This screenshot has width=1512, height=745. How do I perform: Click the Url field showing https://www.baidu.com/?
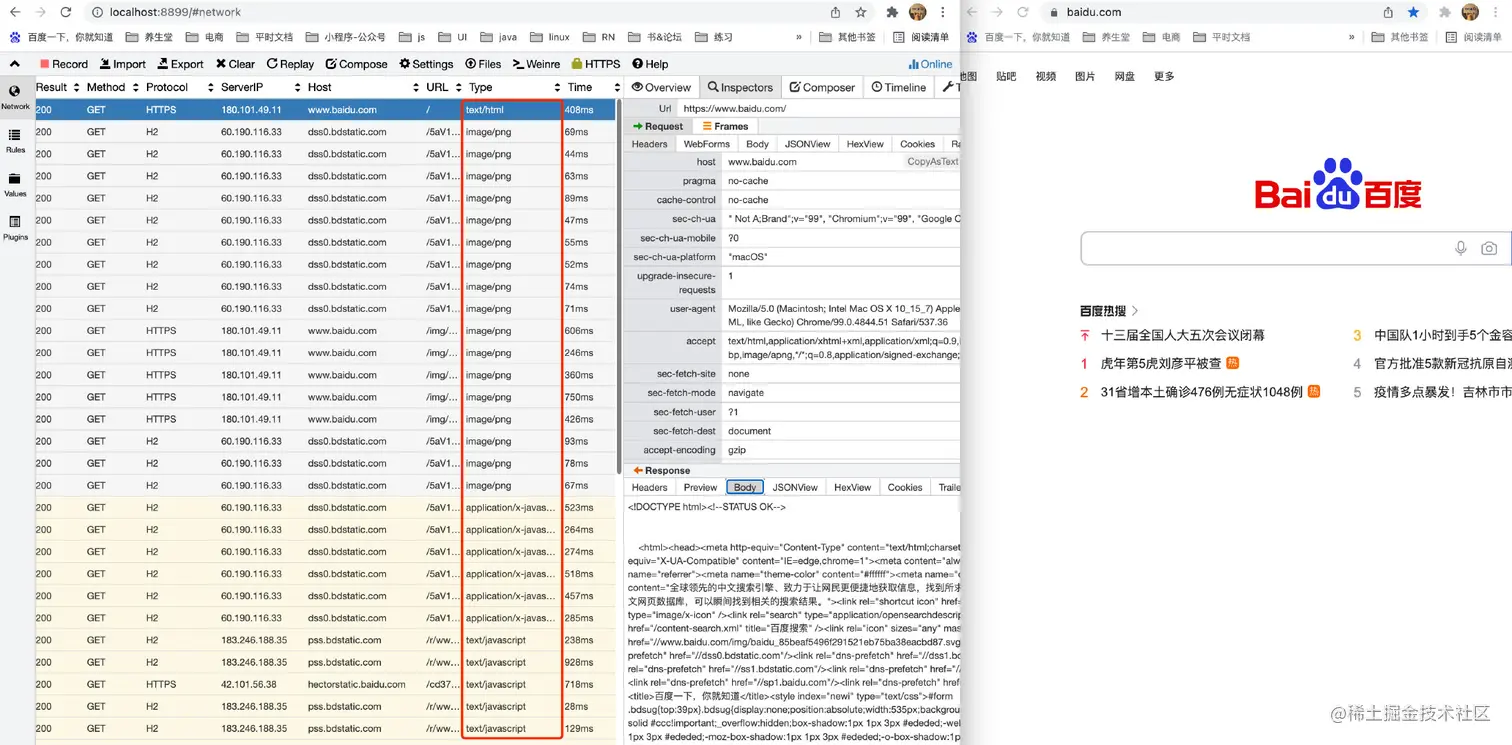pyautogui.click(x=818, y=108)
